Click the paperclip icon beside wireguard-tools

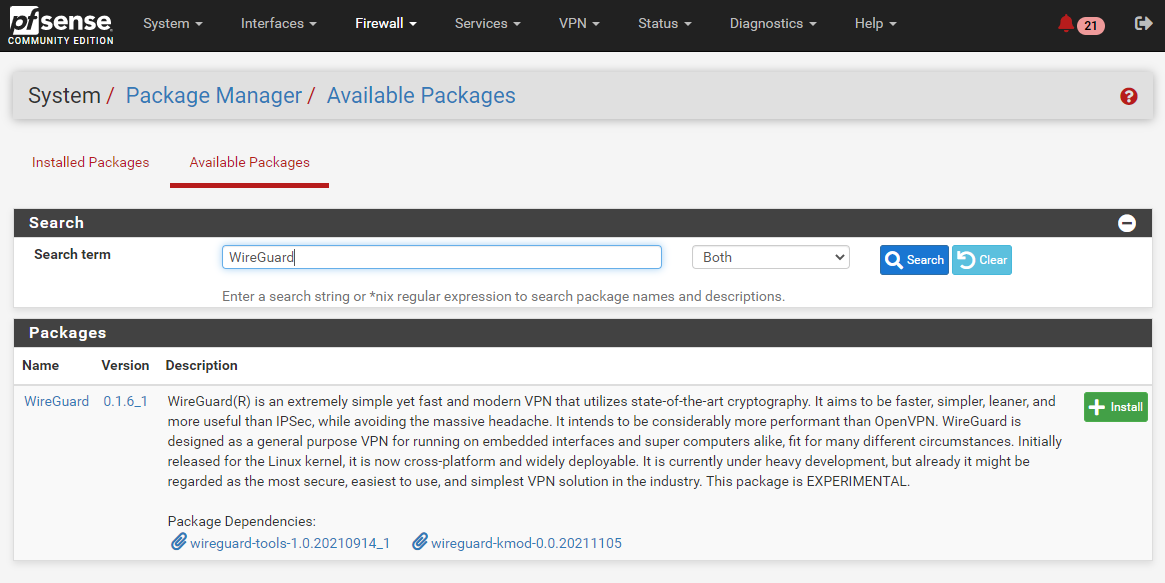tap(179, 542)
